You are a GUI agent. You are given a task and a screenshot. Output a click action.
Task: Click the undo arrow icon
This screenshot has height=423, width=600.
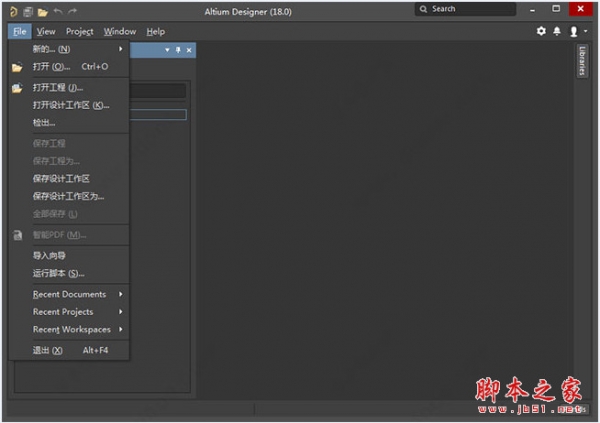click(x=58, y=11)
